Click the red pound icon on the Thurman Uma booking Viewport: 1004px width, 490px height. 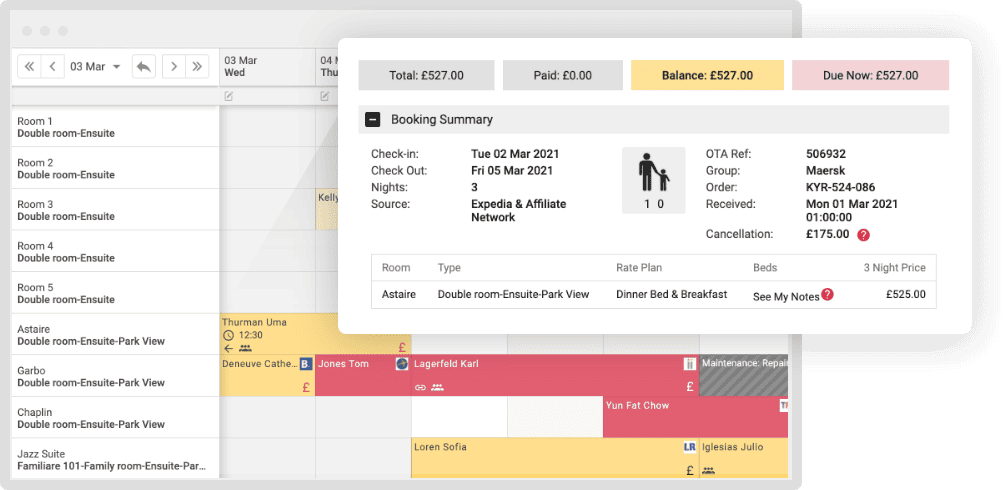point(403,348)
